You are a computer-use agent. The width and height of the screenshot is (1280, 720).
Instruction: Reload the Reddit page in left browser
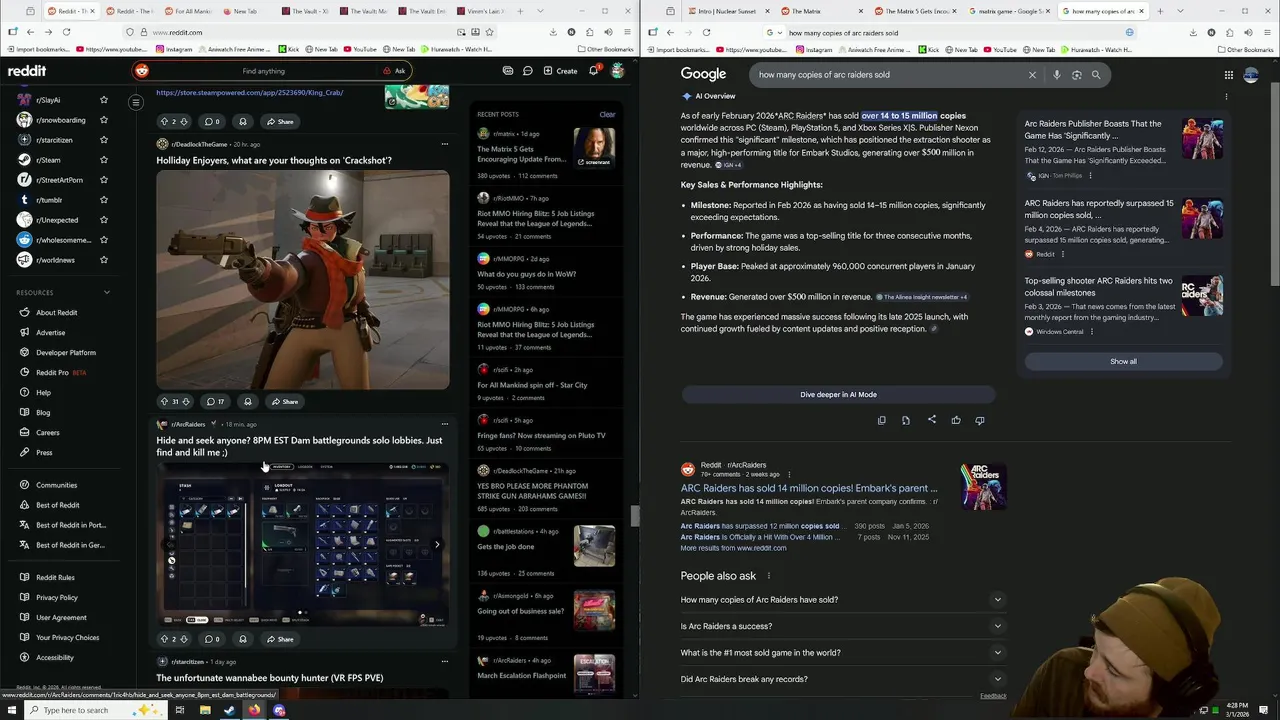click(x=66, y=32)
